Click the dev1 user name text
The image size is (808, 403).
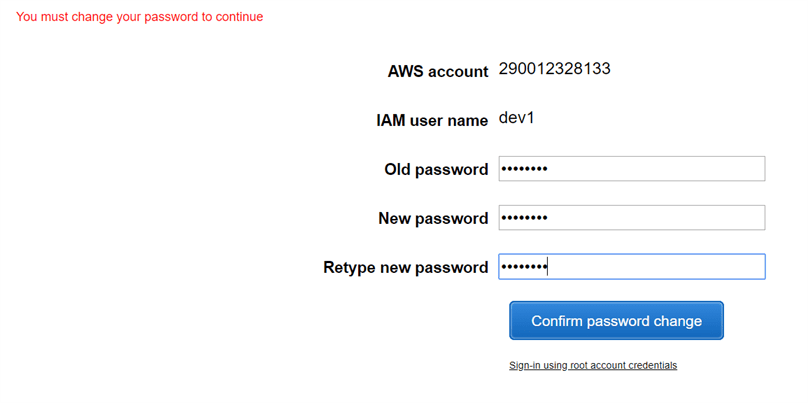[x=517, y=119]
